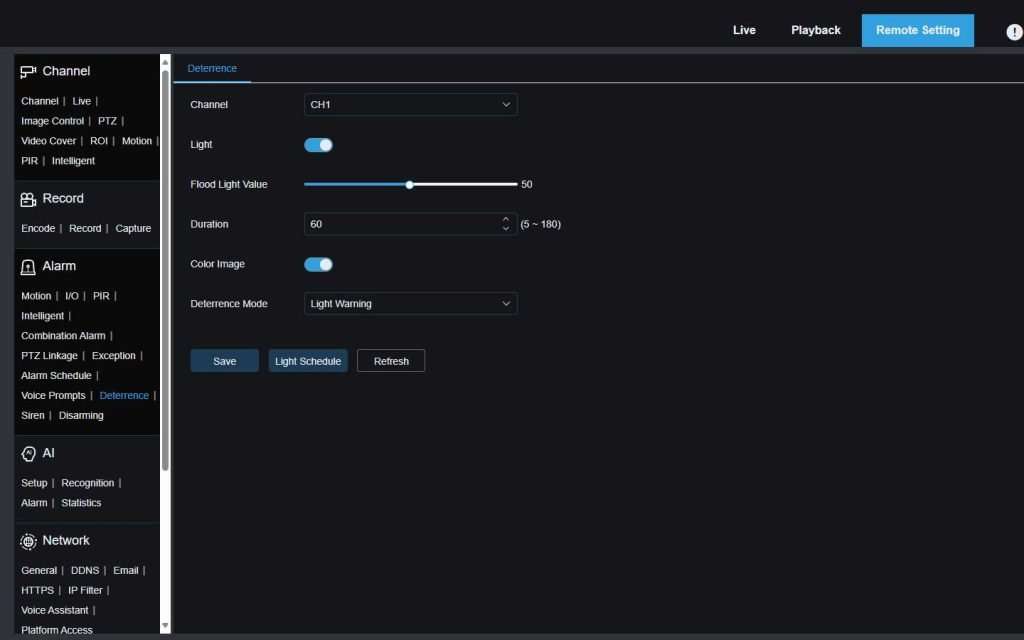This screenshot has width=1024, height=640.
Task: Toggle the Light switch off
Action: point(318,145)
